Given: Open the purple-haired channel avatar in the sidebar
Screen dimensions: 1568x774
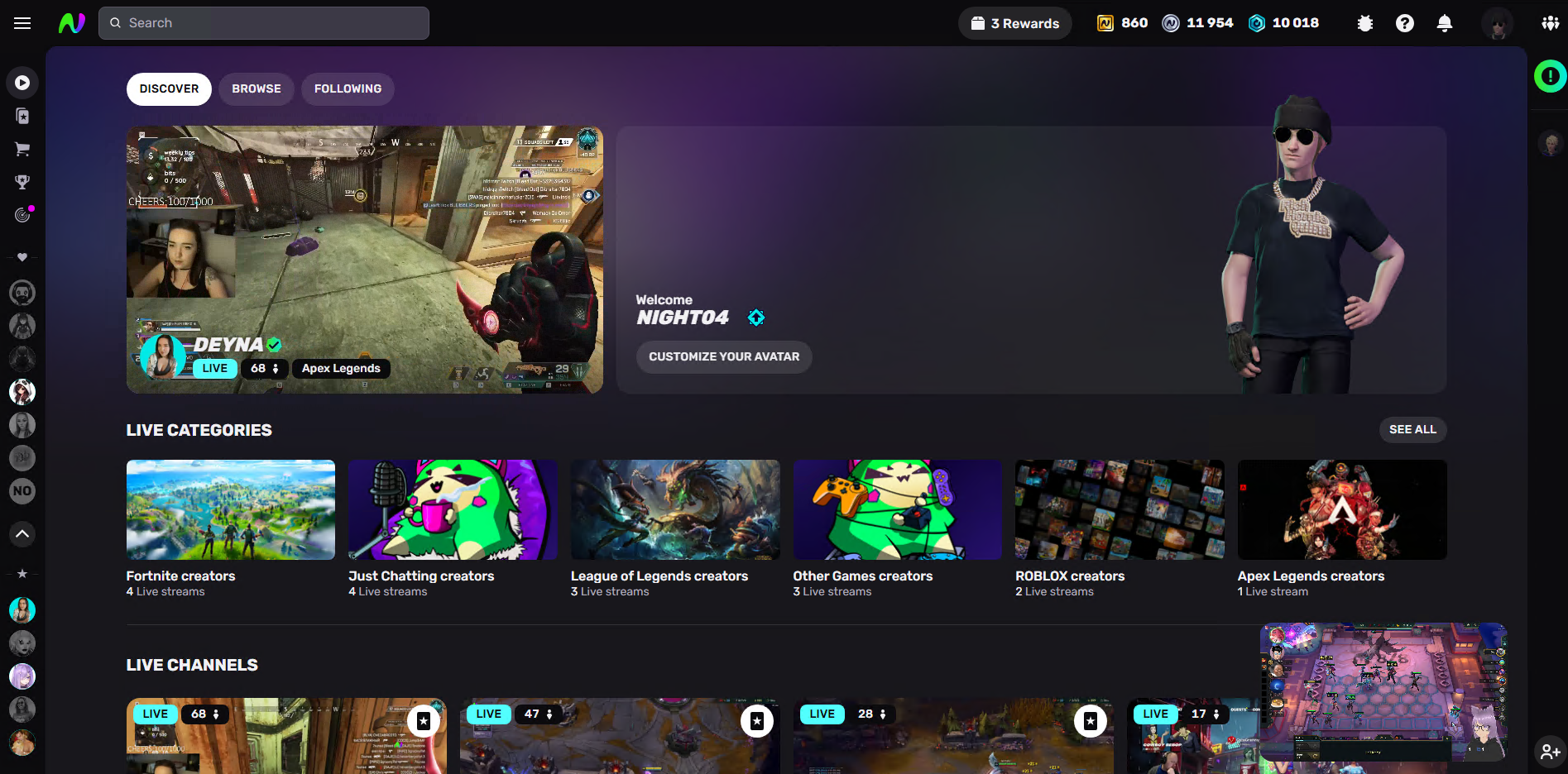Looking at the screenshot, I should pyautogui.click(x=22, y=676).
